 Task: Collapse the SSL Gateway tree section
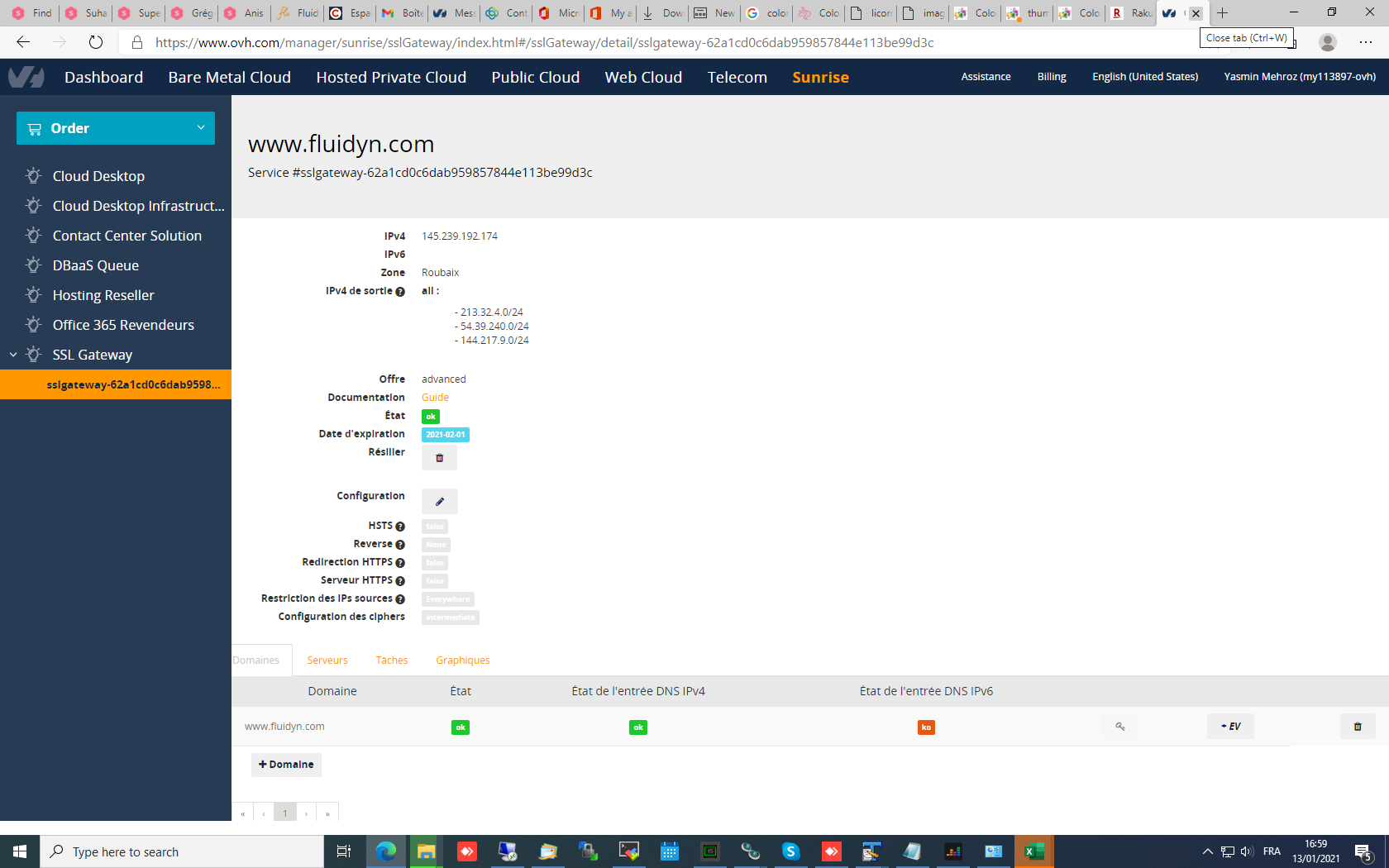(x=13, y=355)
